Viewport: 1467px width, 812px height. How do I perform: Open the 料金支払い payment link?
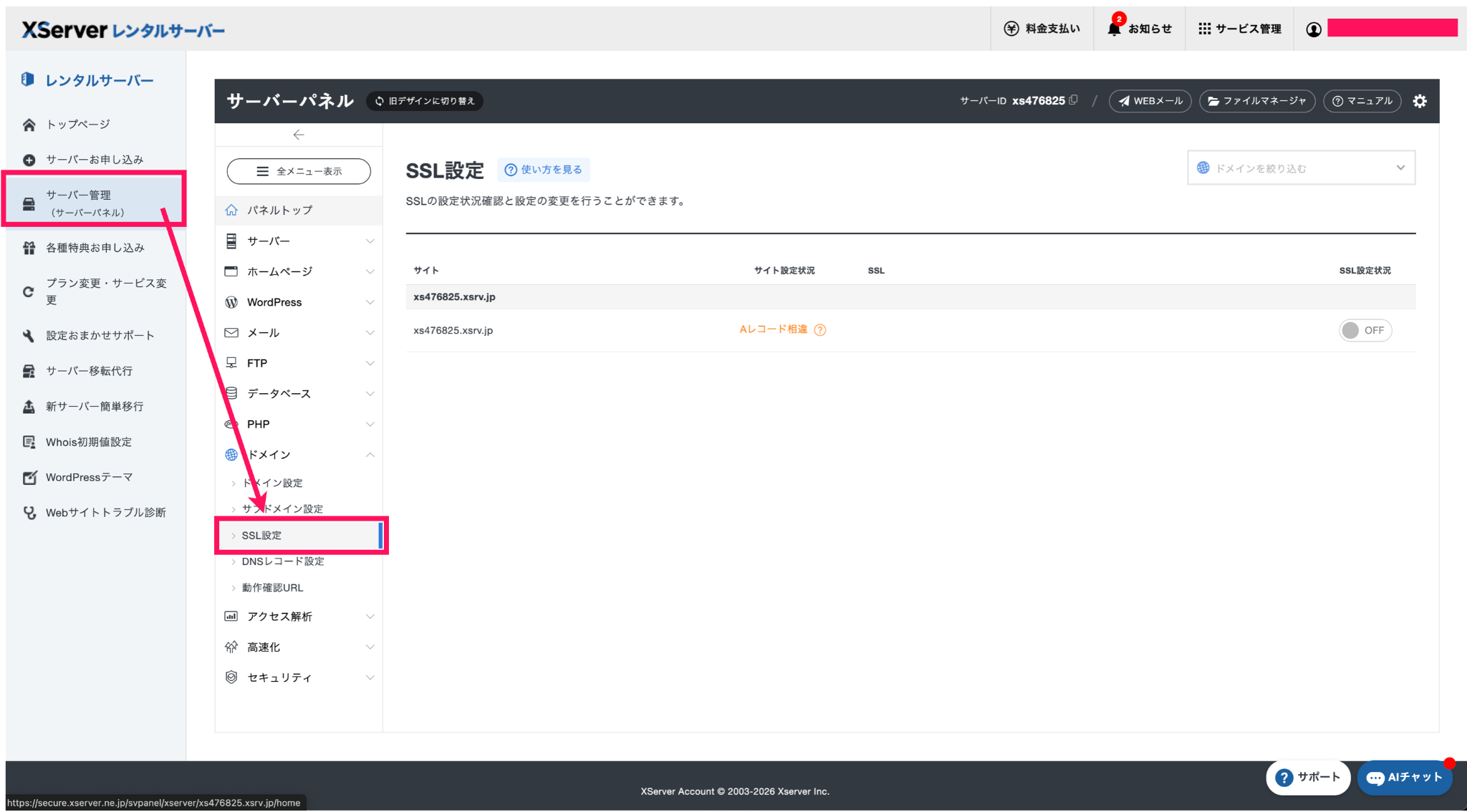click(1042, 29)
